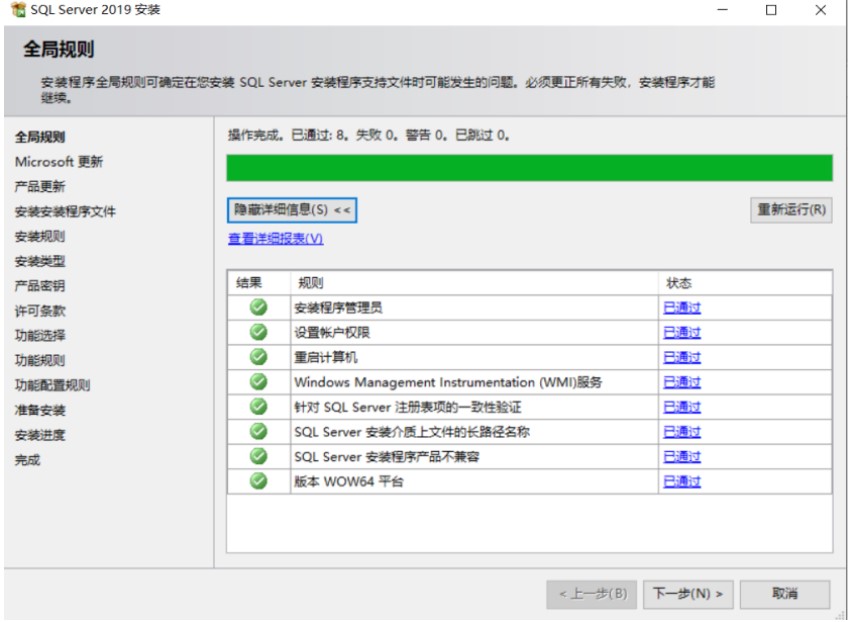848x622 pixels.
Task: Click green check icon for 重启计算机 row
Action: click(x=259, y=356)
